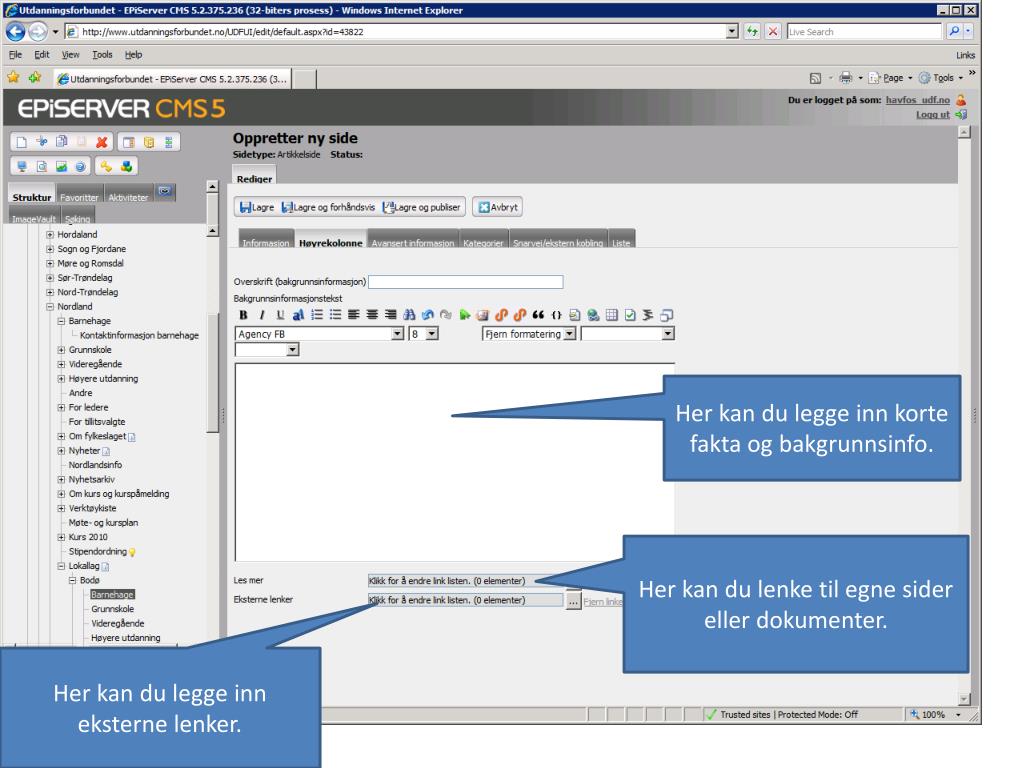Click the Overskrift (bakgrunnsinformasjon) text field

466,281
